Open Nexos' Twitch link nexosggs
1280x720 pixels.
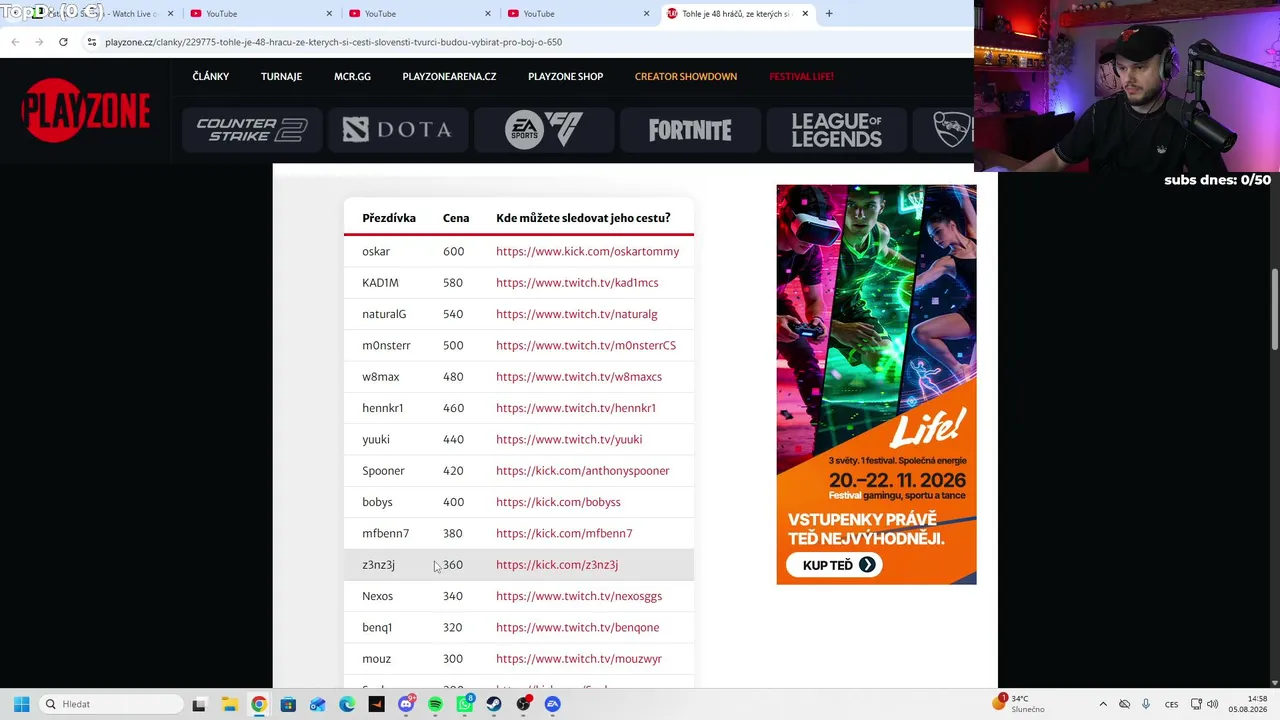click(579, 596)
